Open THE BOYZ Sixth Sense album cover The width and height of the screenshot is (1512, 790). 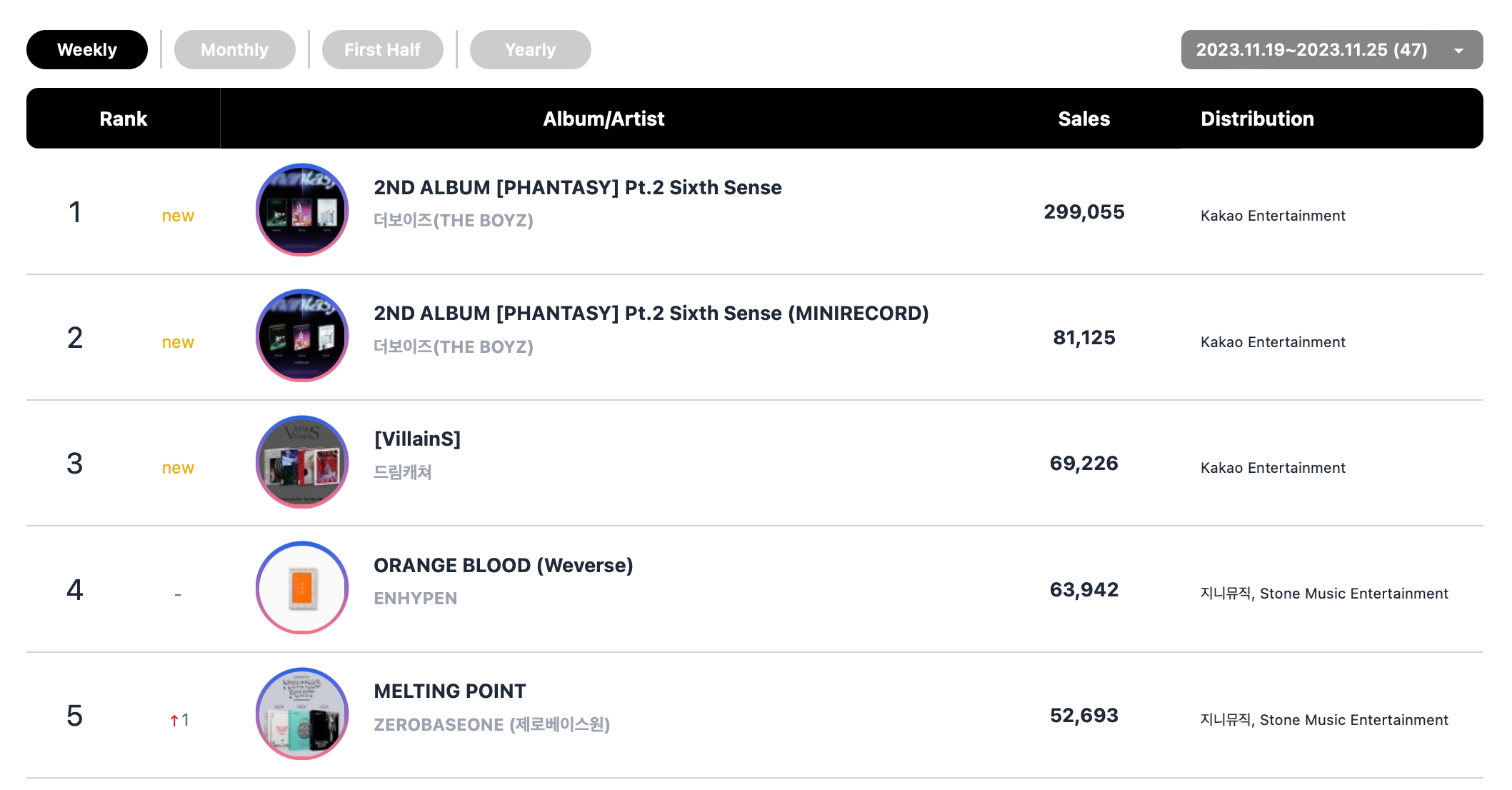[x=302, y=210]
